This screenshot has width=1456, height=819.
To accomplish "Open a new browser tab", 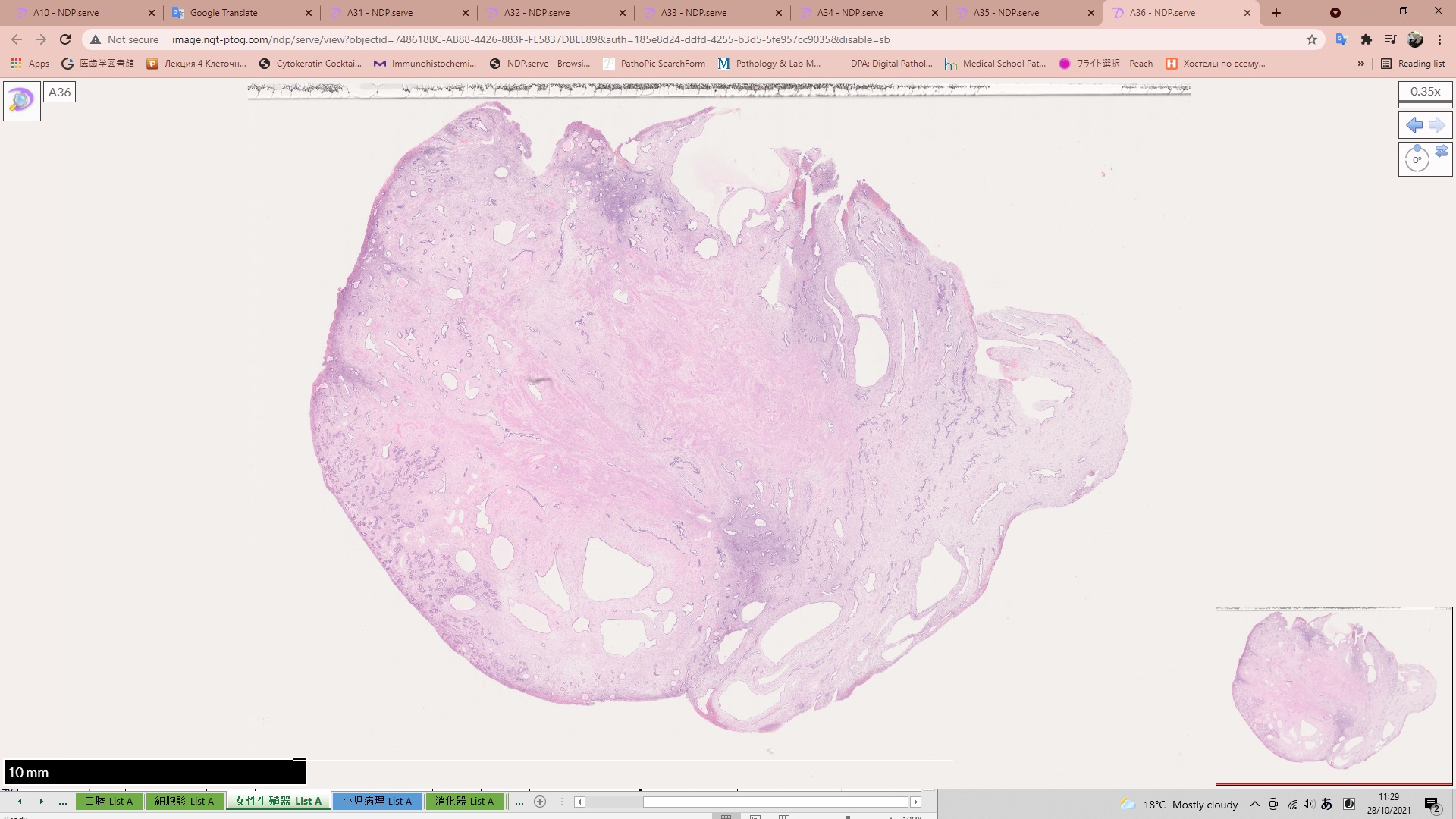I will click(x=1276, y=13).
